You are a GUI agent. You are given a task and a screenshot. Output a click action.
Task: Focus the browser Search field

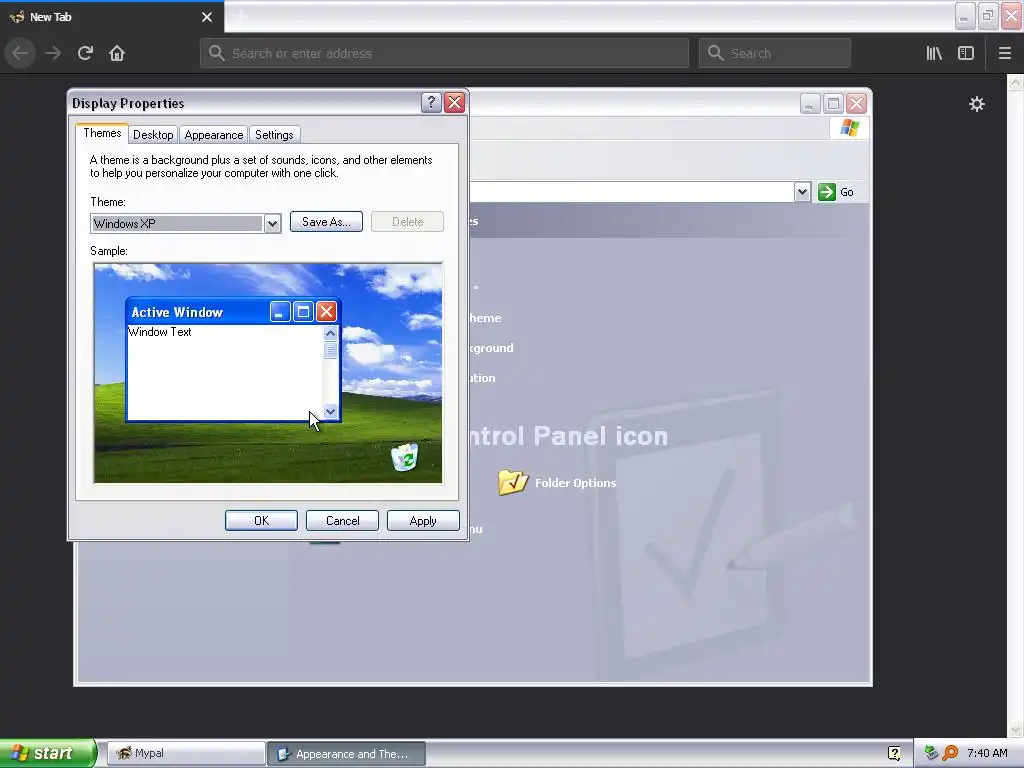click(x=775, y=53)
